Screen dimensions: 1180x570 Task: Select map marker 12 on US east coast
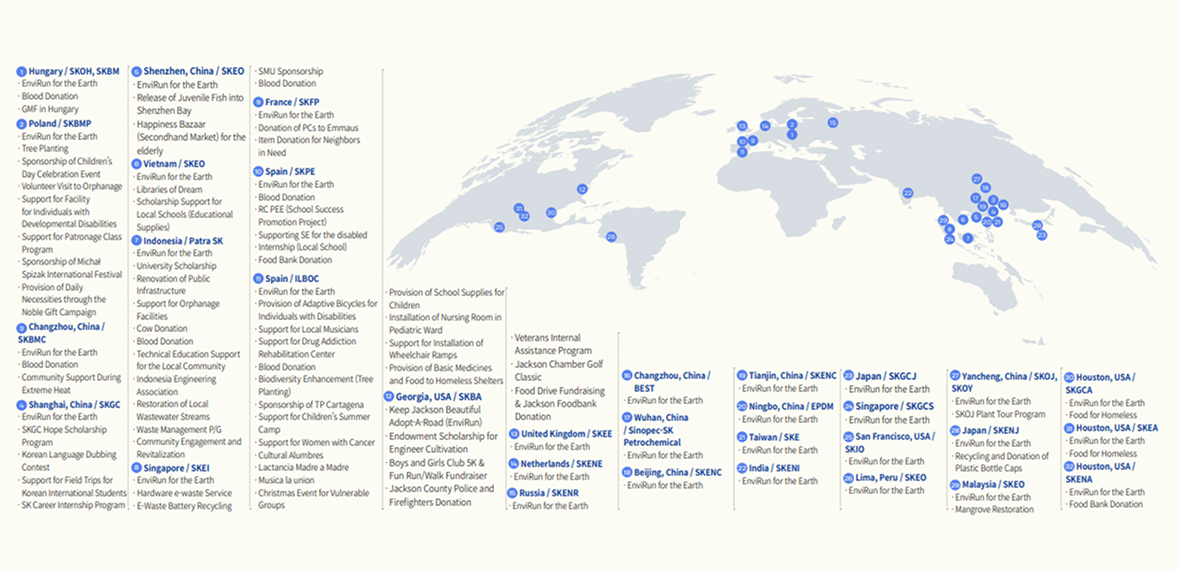[582, 189]
